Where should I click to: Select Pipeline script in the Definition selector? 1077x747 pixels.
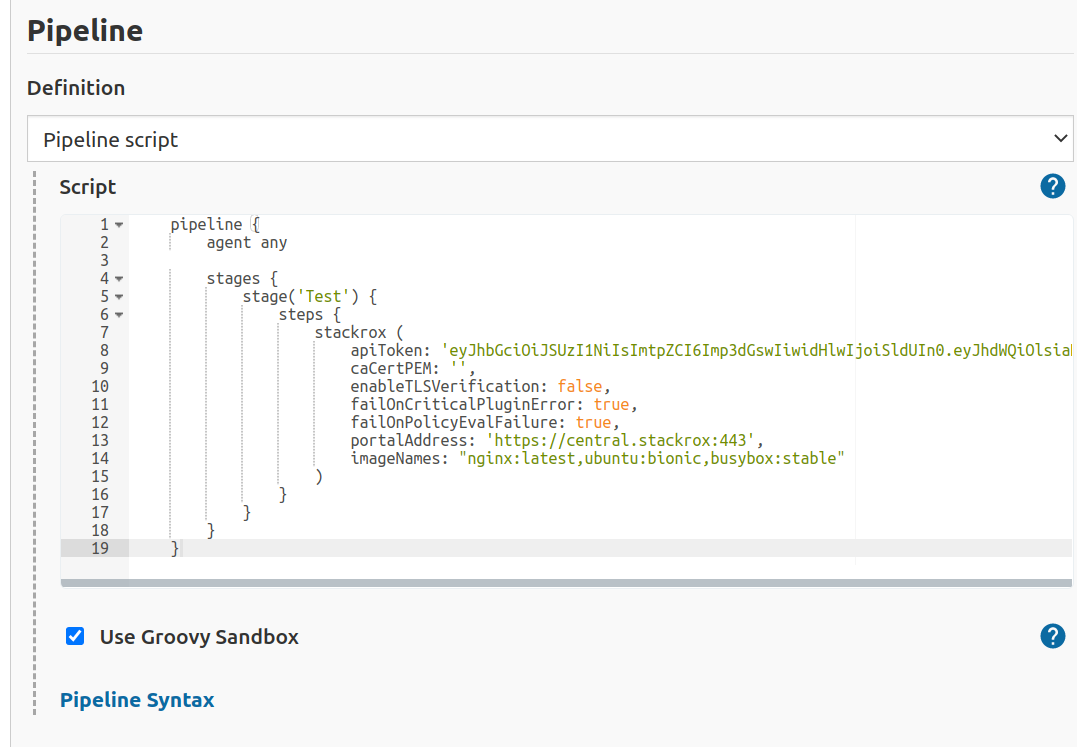point(550,139)
